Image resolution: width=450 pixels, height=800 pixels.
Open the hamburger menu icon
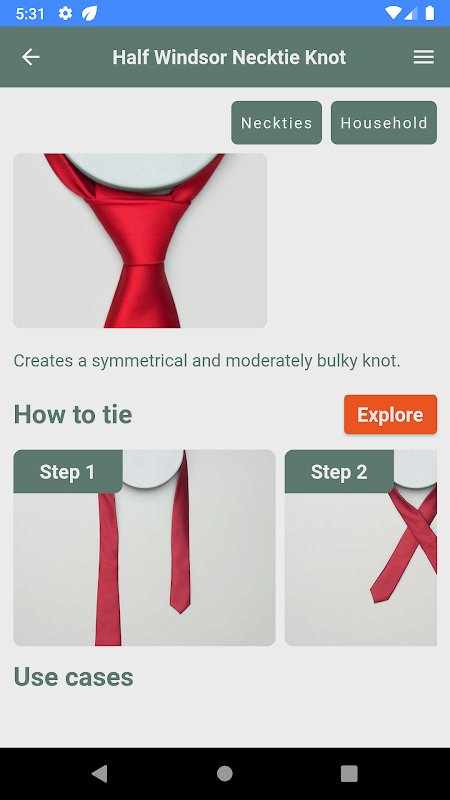(423, 57)
